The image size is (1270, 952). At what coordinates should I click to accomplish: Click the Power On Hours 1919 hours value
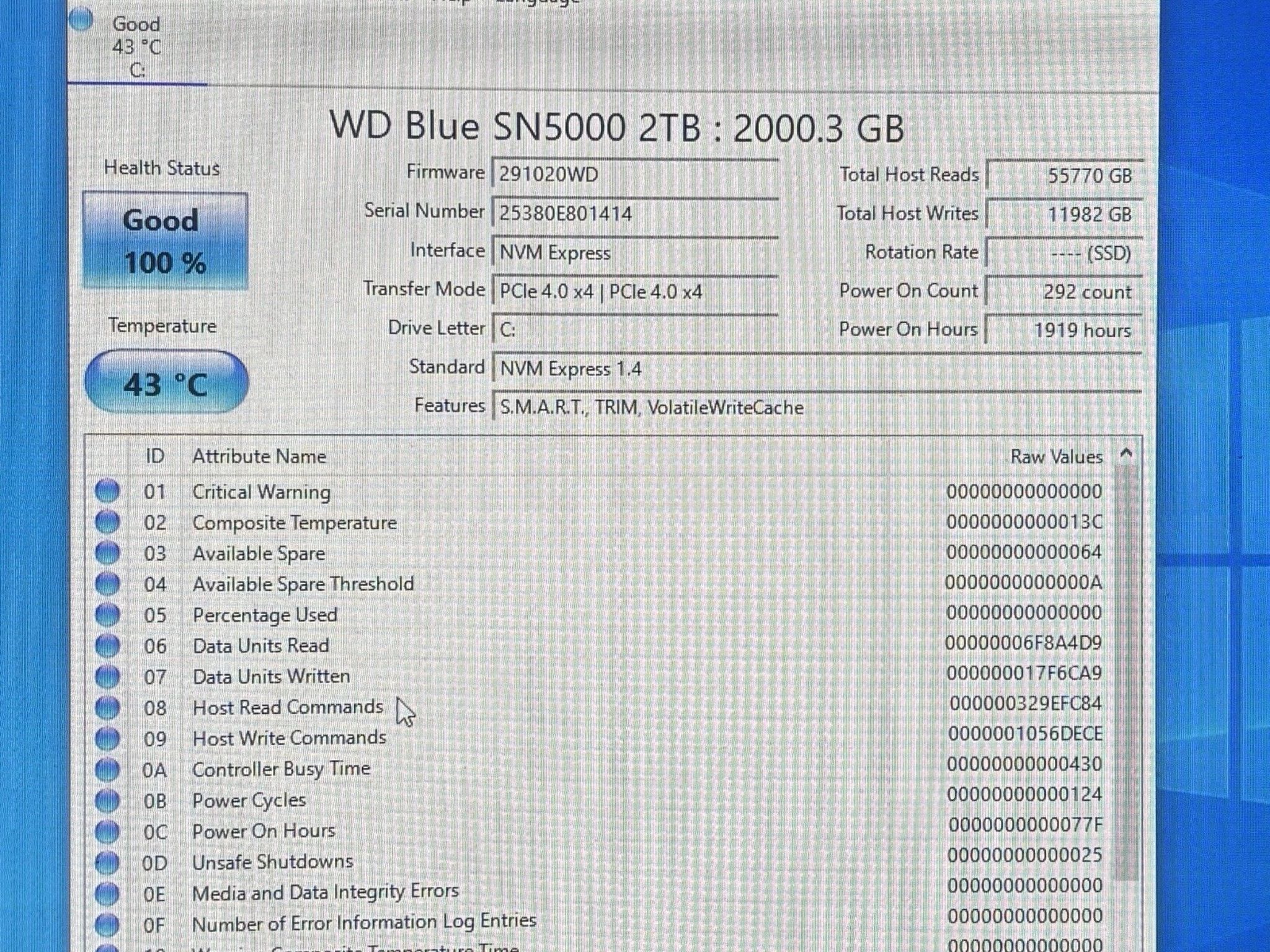coord(1064,330)
